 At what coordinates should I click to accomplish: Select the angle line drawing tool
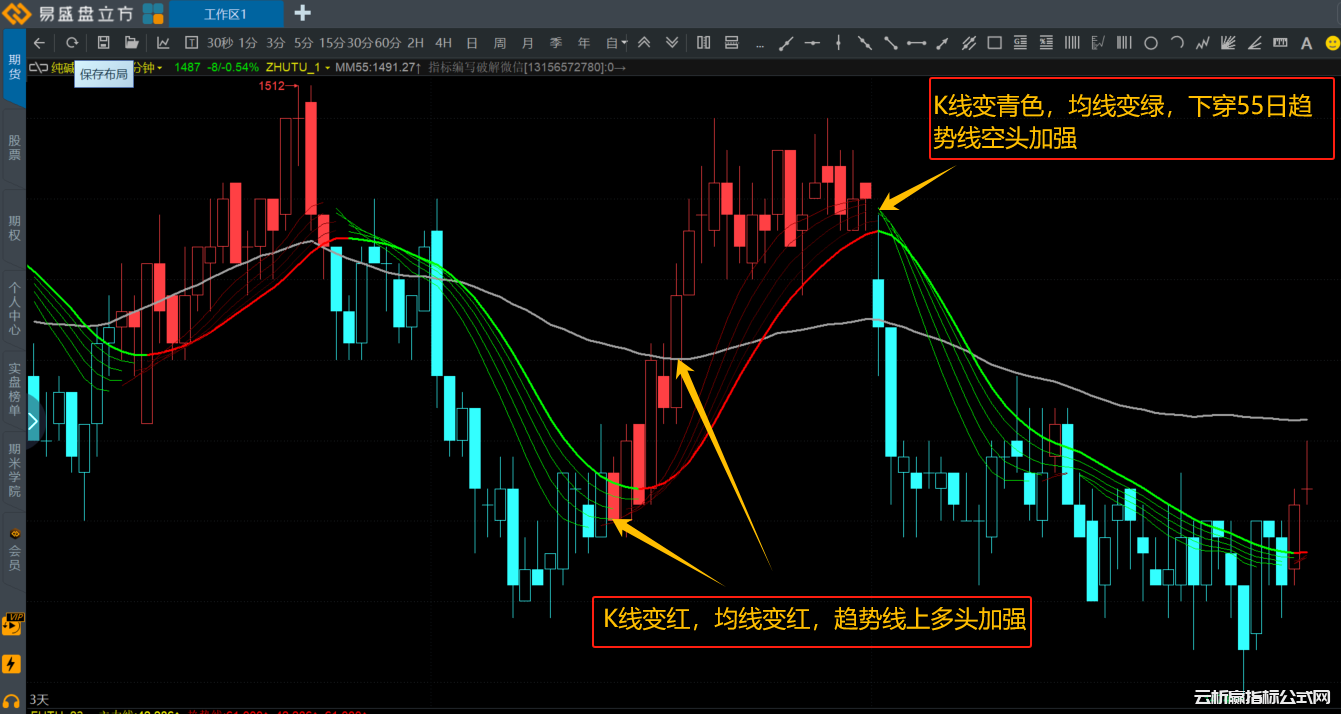click(1255, 43)
